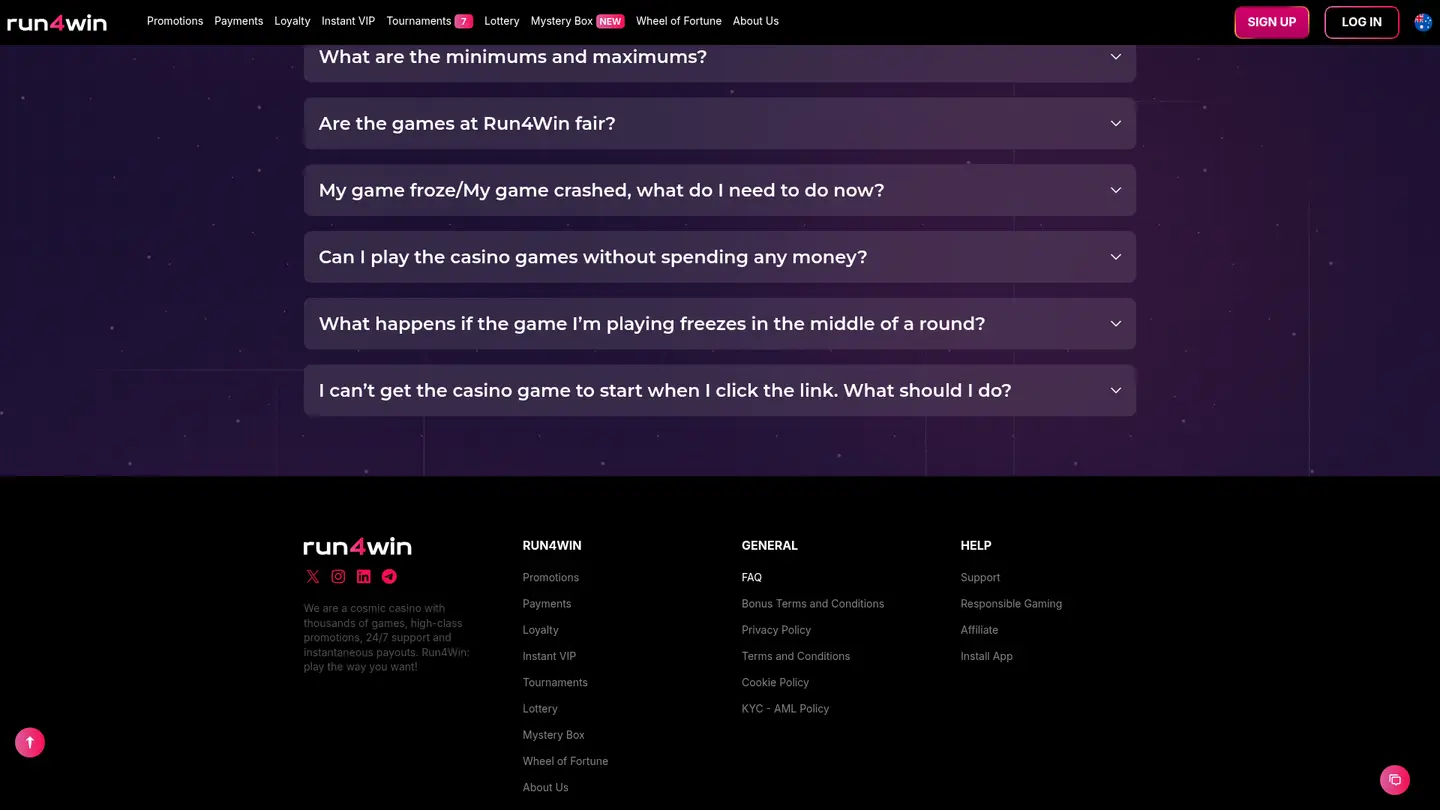Open the LinkedIn social icon
This screenshot has width=1440, height=810.
point(364,576)
